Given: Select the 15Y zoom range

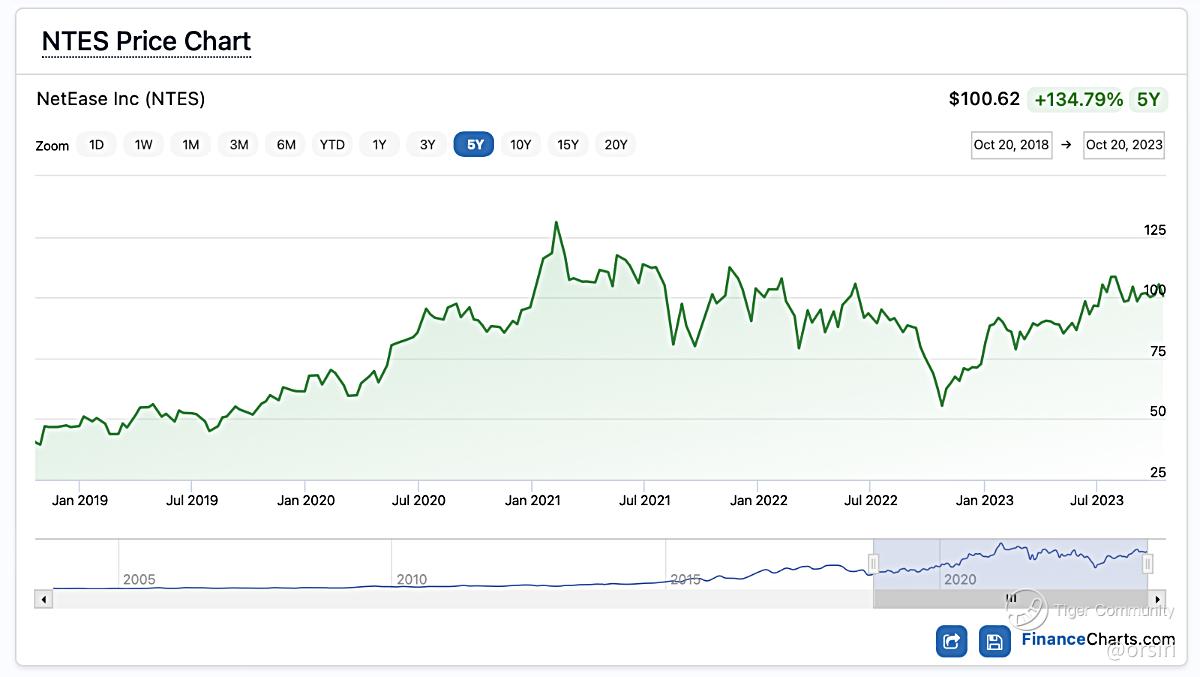Looking at the screenshot, I should pos(568,144).
